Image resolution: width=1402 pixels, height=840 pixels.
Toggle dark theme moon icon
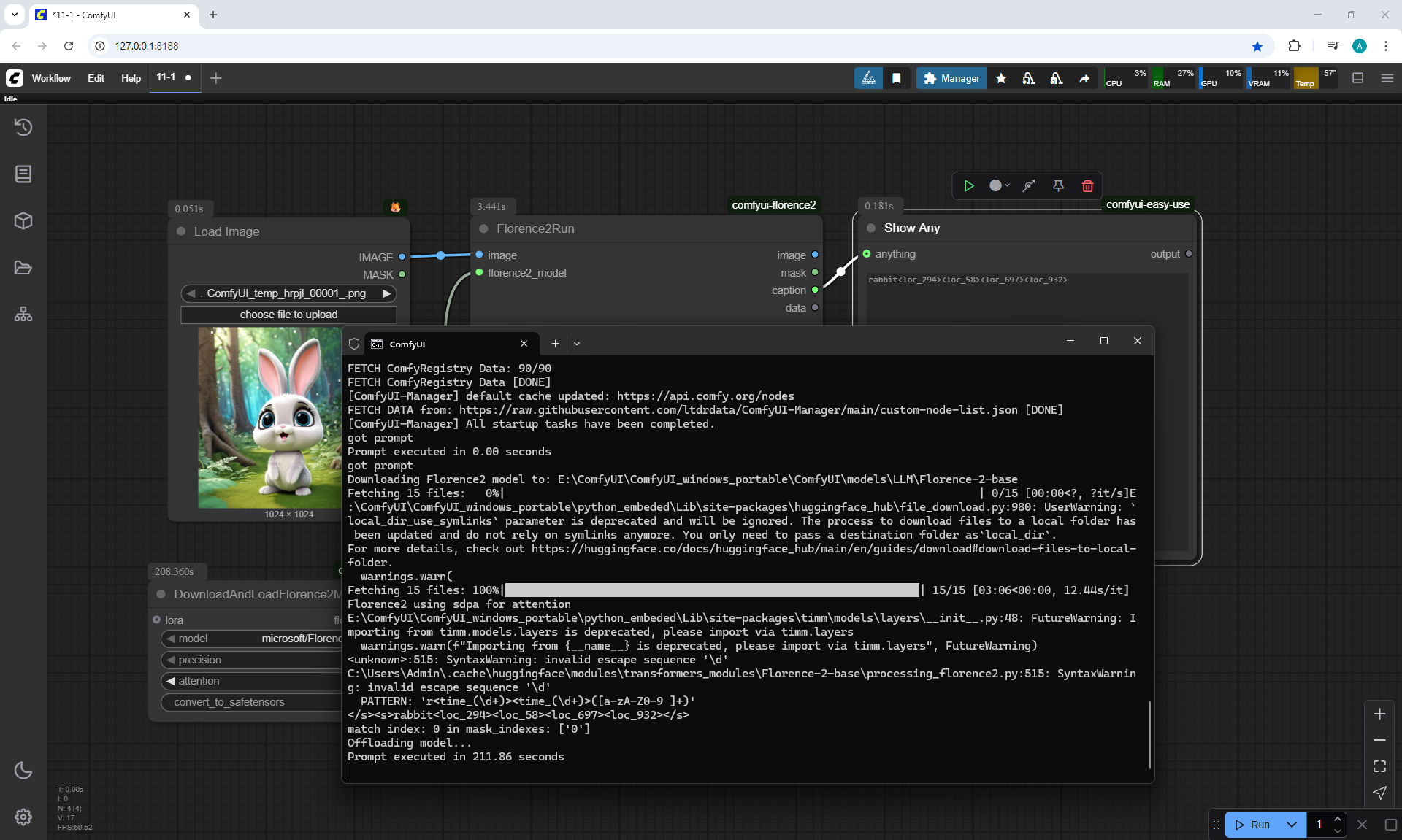coord(23,770)
